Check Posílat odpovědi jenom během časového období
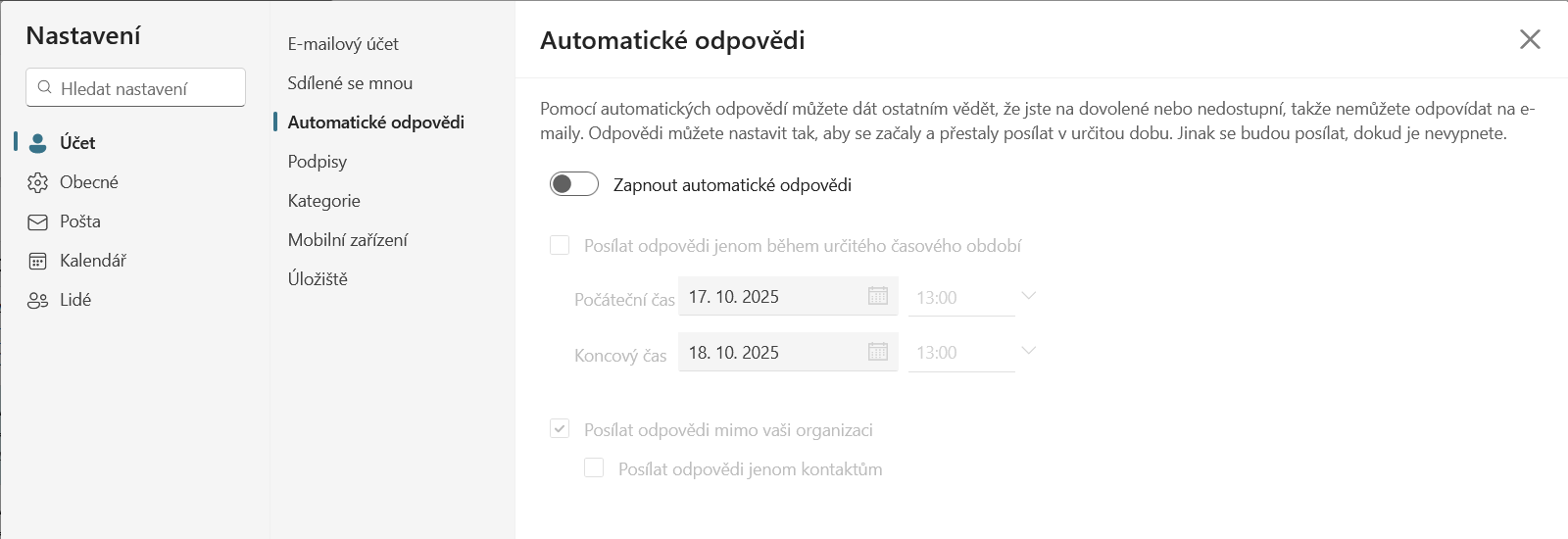The image size is (1568, 539). tap(560, 245)
